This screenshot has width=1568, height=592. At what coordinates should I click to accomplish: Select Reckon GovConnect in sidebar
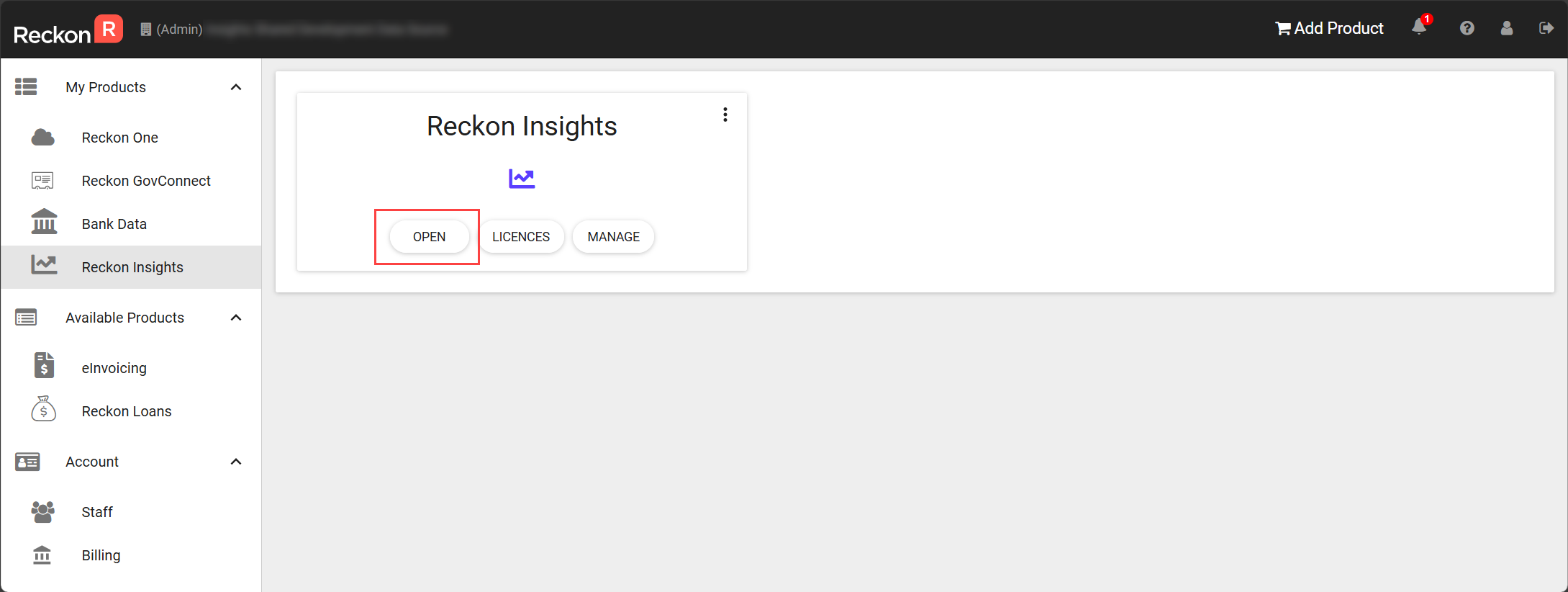point(146,181)
